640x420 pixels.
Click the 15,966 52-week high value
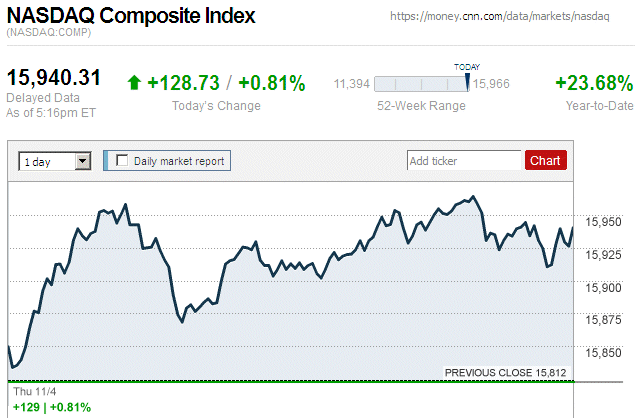coord(490,84)
